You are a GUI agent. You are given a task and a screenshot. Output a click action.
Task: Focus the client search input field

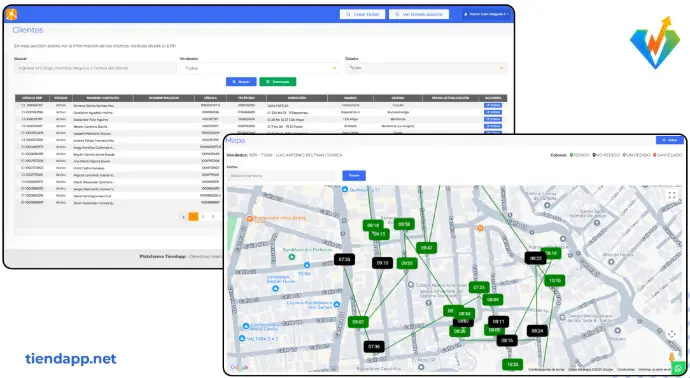pos(95,68)
